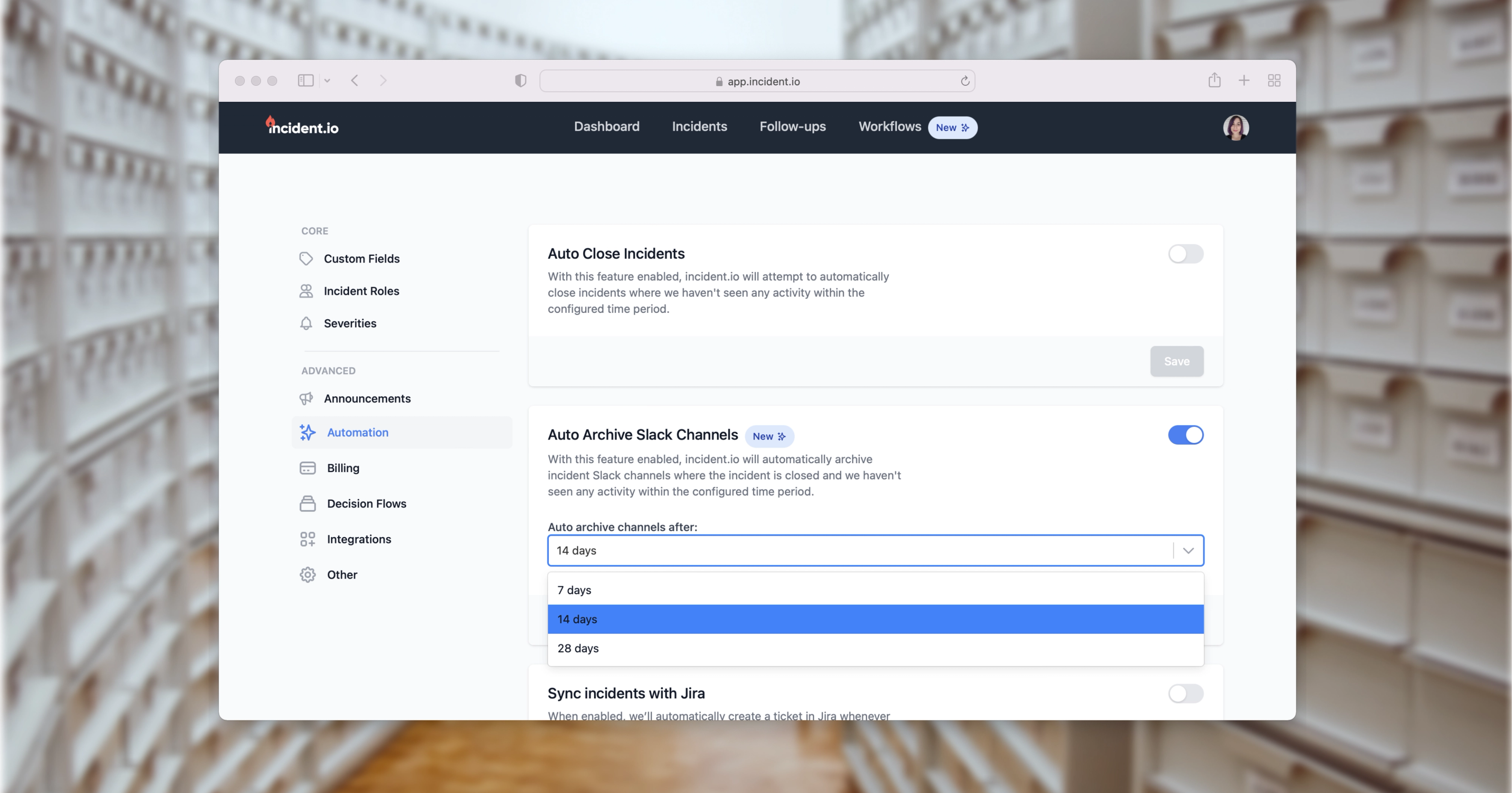Open the Workflows nav item

click(890, 127)
